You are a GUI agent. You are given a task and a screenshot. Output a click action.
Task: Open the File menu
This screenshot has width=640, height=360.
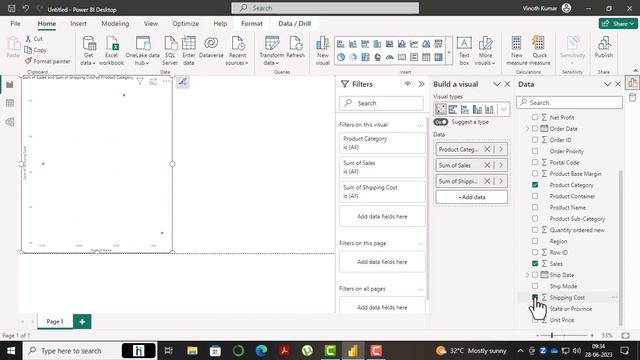tap(16, 24)
